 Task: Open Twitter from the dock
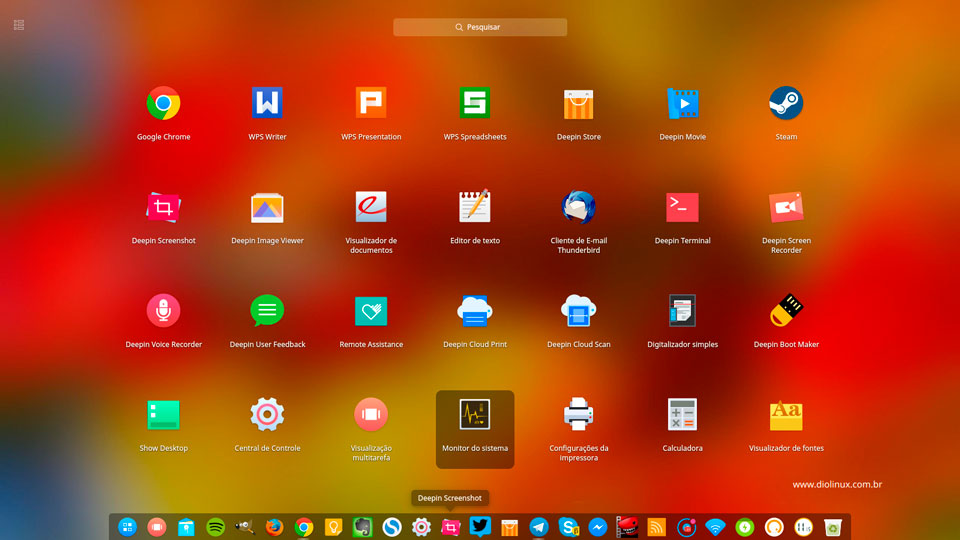480,527
